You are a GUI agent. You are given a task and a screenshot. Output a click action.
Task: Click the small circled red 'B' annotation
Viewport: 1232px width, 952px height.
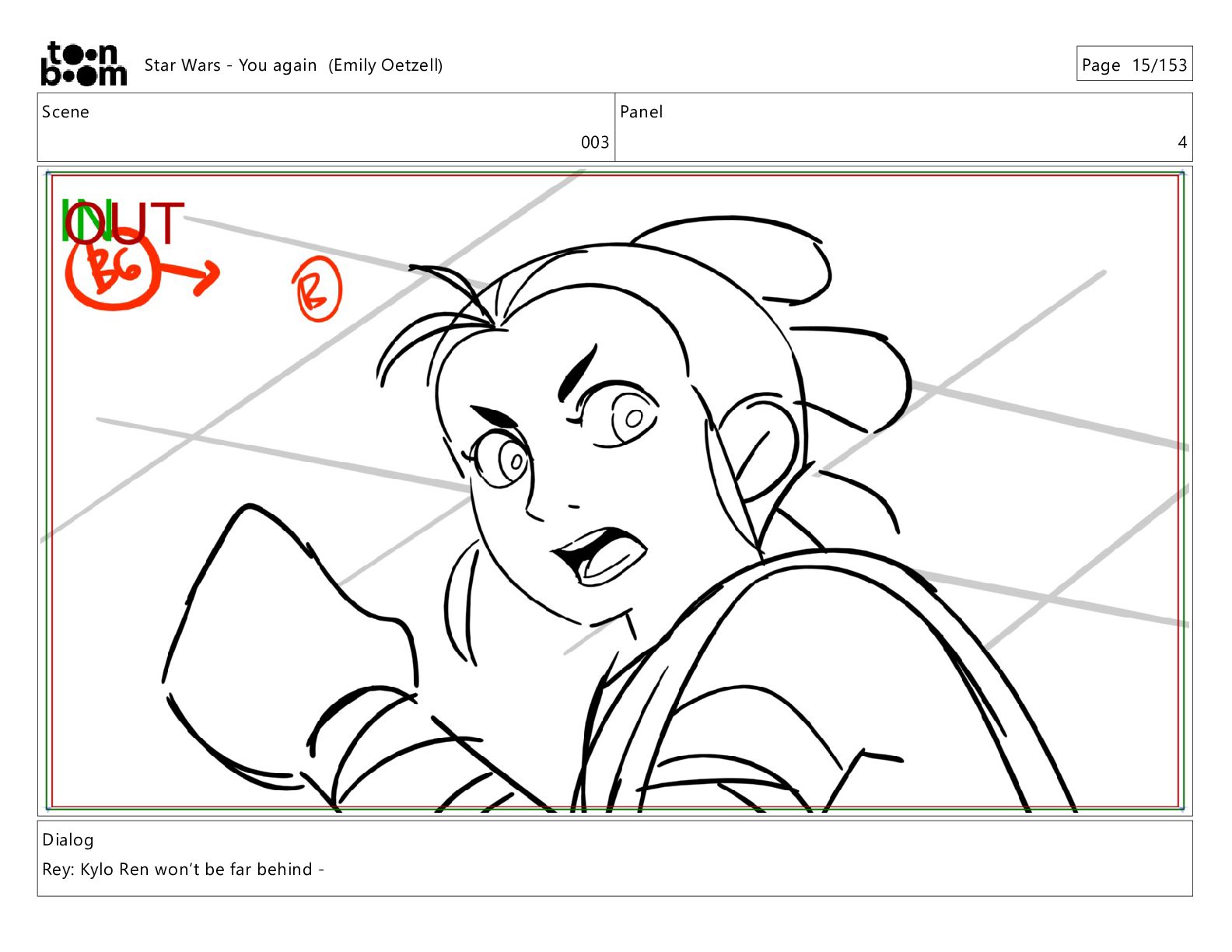tap(317, 289)
